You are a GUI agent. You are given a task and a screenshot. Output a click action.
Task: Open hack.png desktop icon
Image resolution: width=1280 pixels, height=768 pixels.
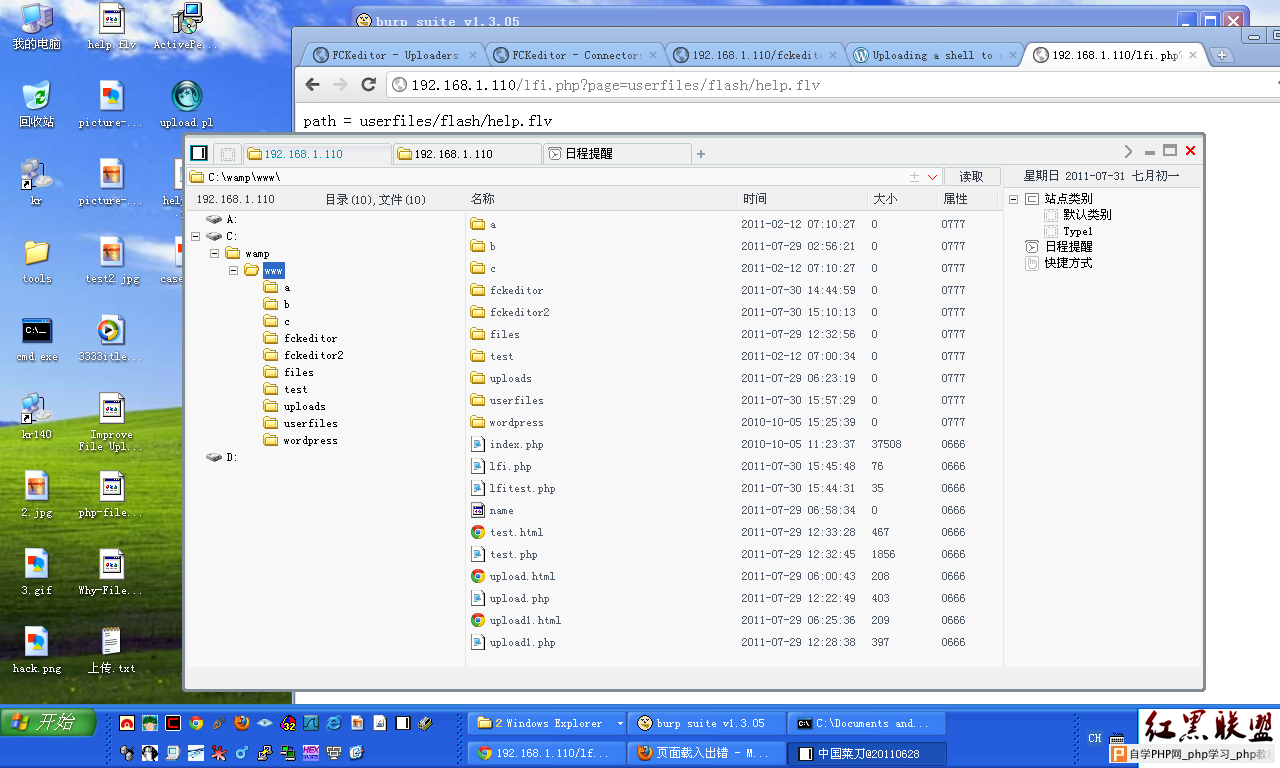pyautogui.click(x=36, y=650)
